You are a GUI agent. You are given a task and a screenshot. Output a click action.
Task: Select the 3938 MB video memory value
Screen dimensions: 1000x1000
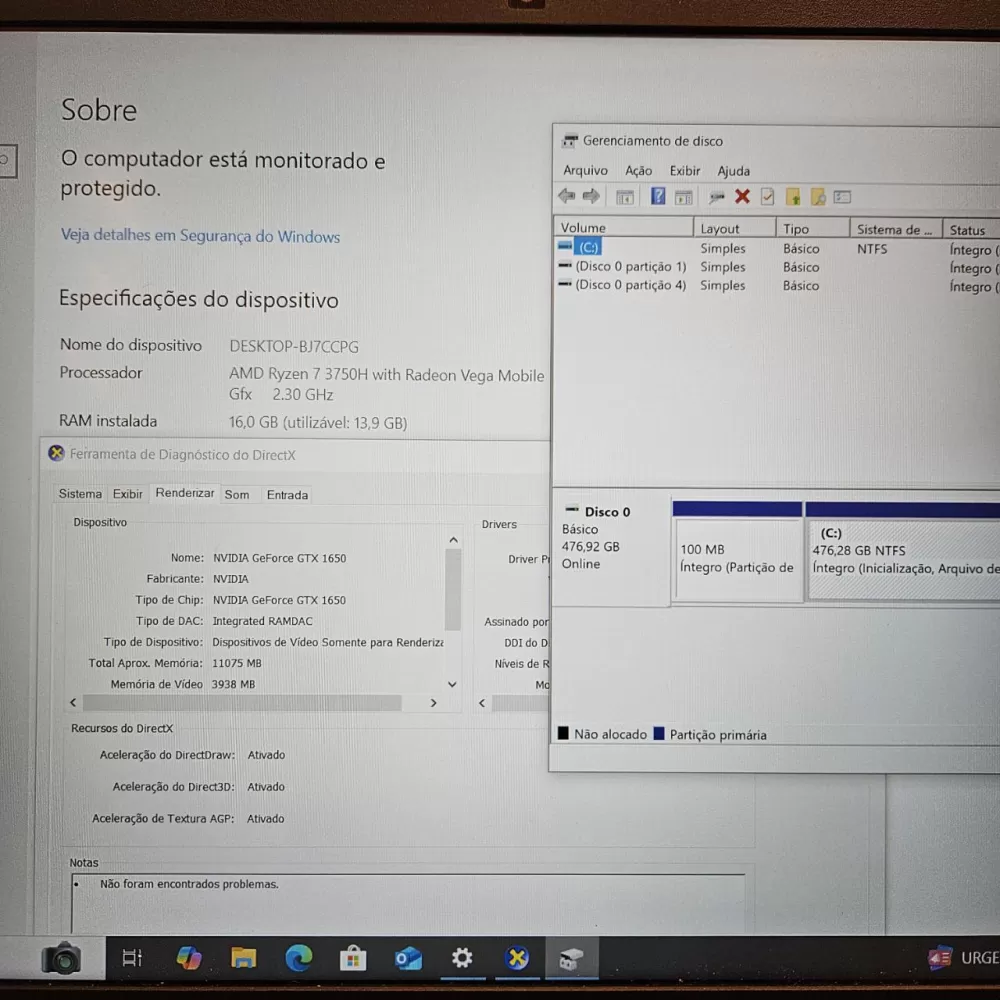(233, 684)
